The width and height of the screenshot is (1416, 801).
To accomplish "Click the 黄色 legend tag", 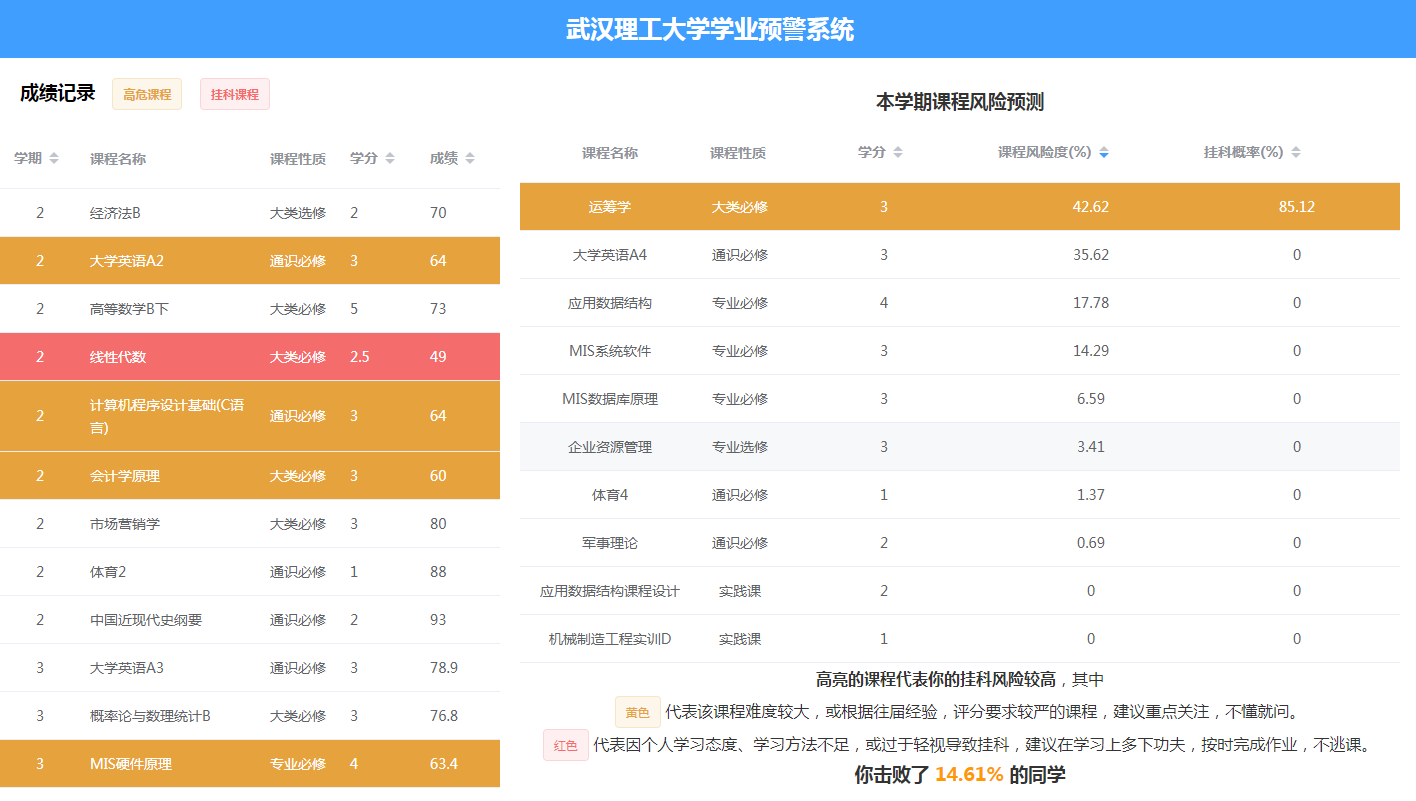I will tap(638, 713).
